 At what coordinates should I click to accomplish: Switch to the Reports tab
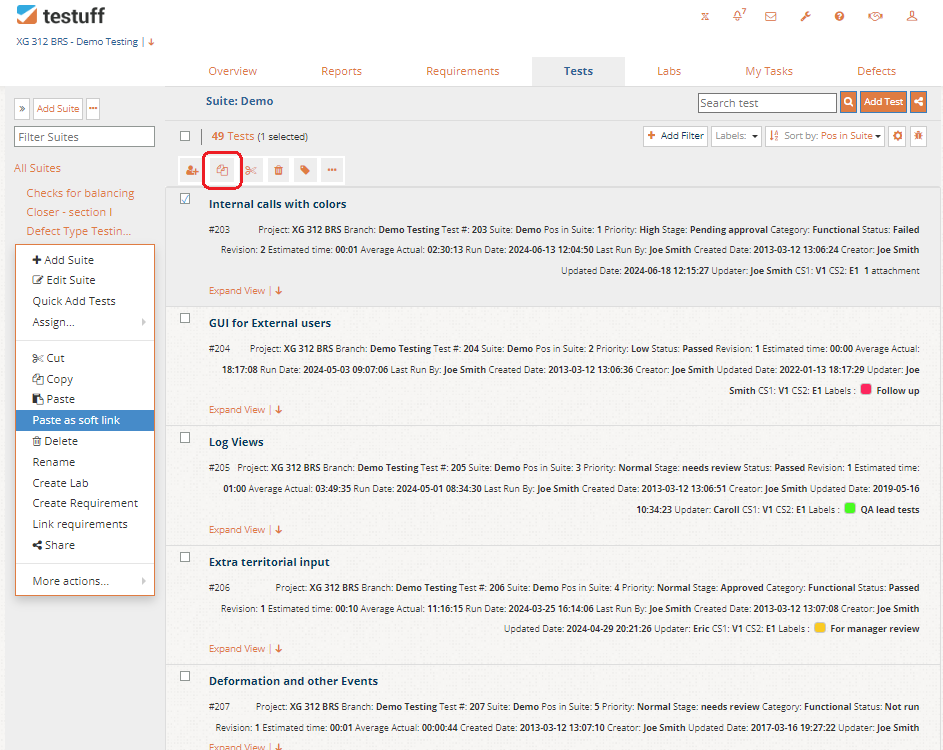341,71
